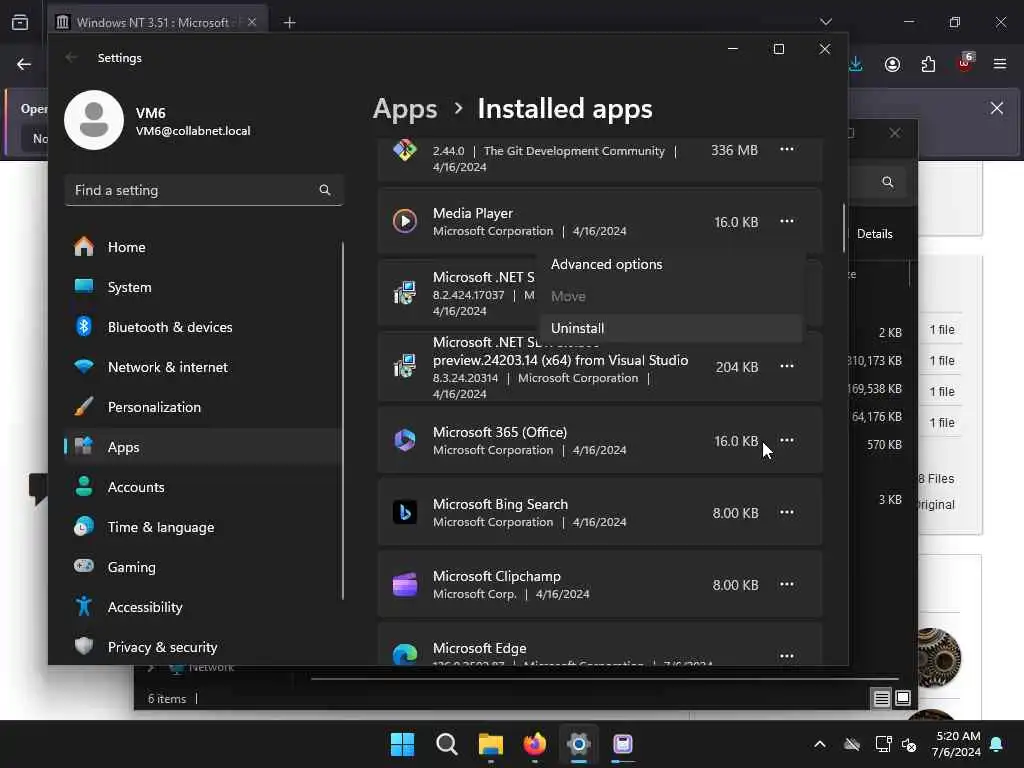Click the network status tray icon

click(x=883, y=744)
